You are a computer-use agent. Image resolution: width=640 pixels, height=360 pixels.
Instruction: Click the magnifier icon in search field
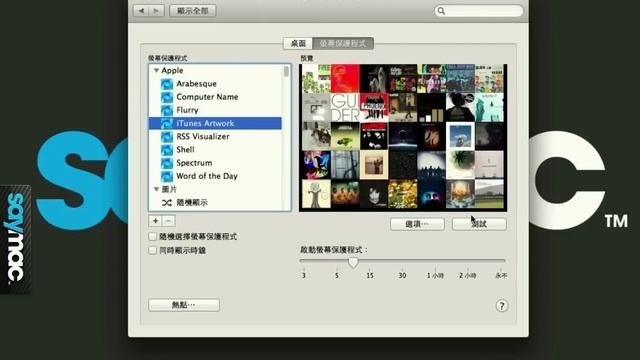441,11
